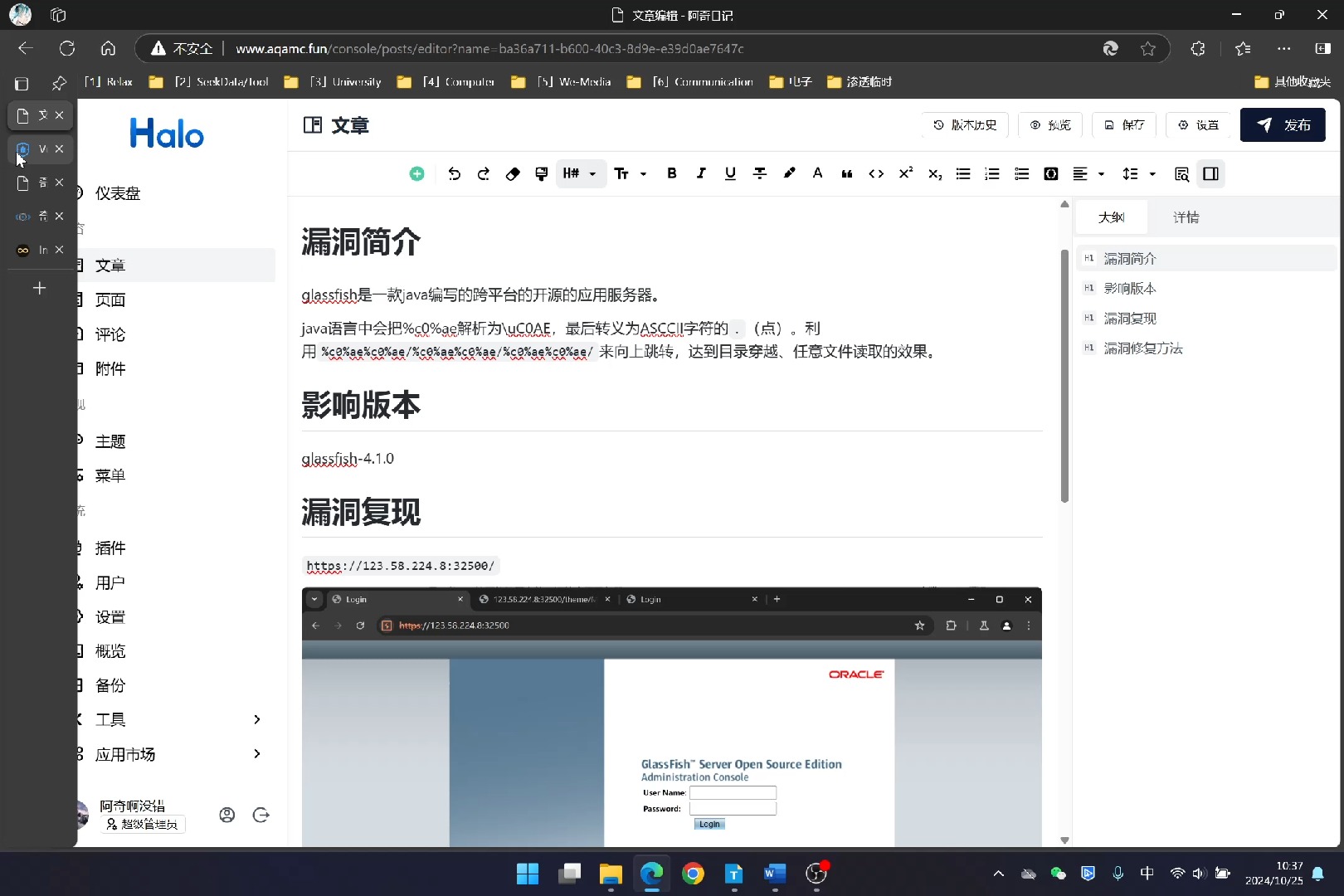Open the [4] Computer bookmarks folder
Image resolution: width=1344 pixels, height=896 pixels.
(446, 81)
